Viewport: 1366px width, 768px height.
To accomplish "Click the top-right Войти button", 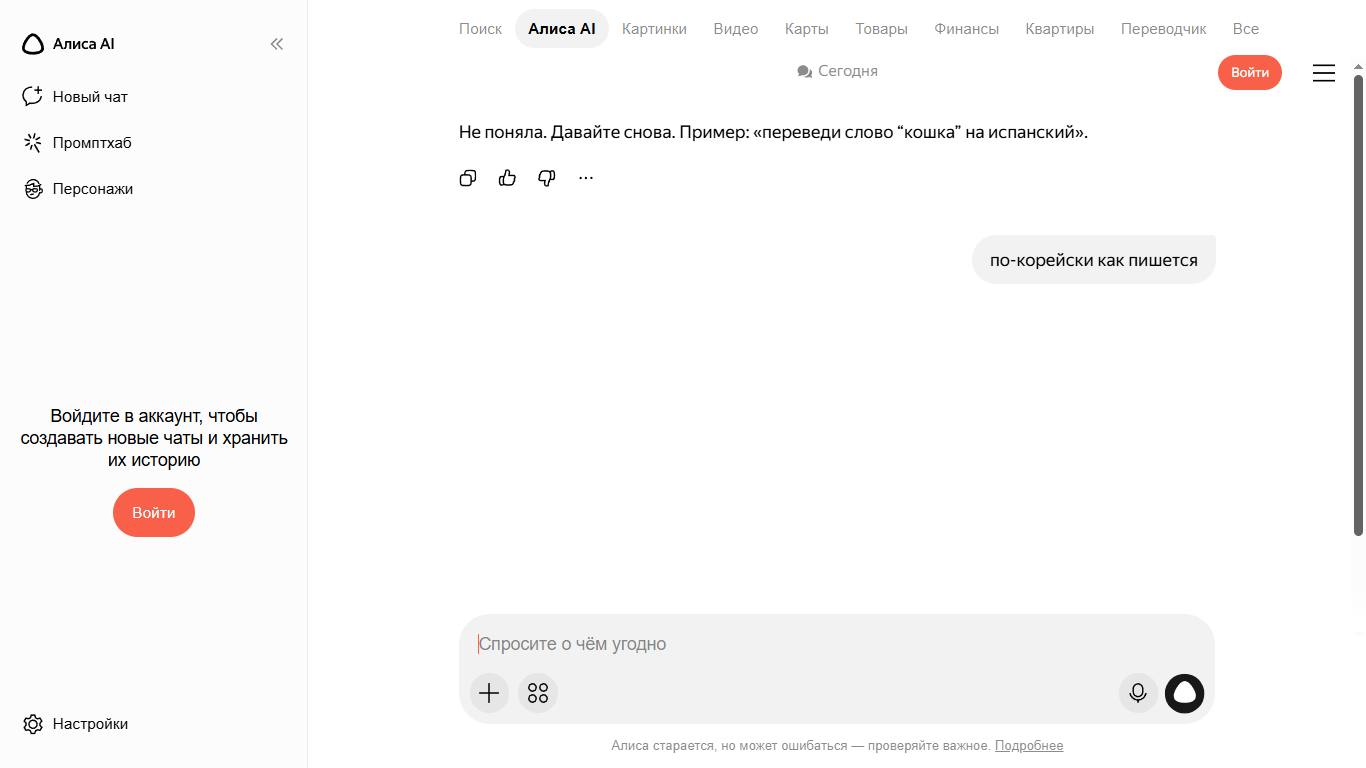I will point(1250,72).
